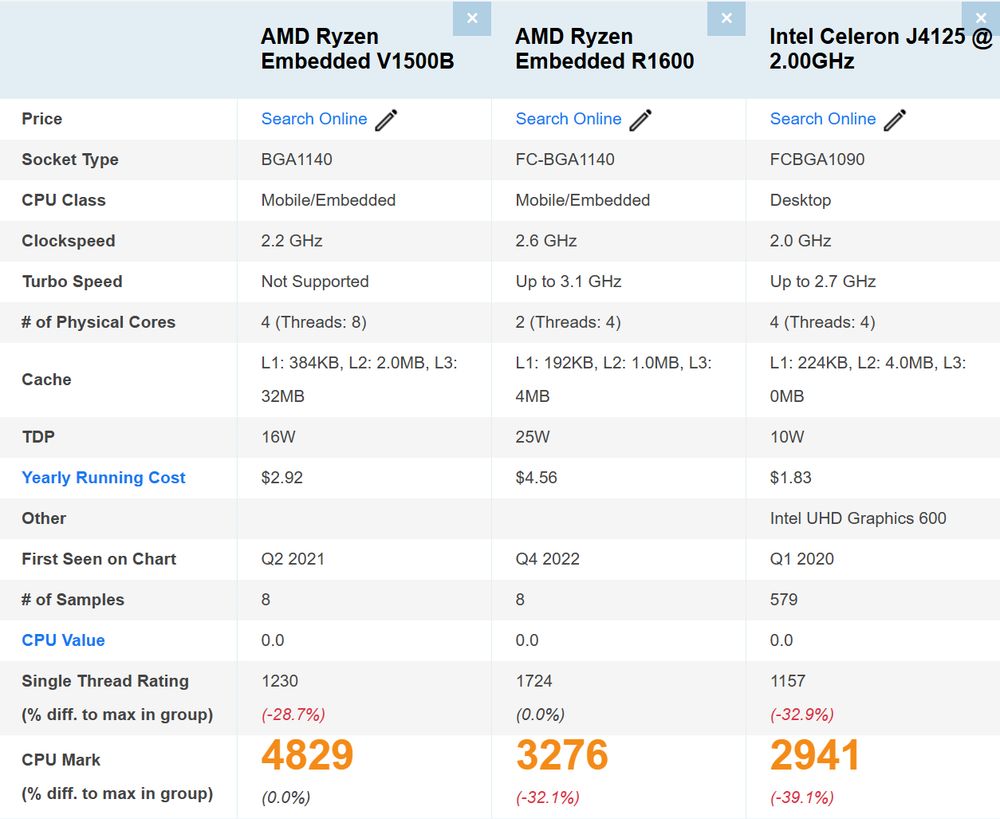Click the 579 samples value
This screenshot has height=819, width=1000.
tap(784, 600)
